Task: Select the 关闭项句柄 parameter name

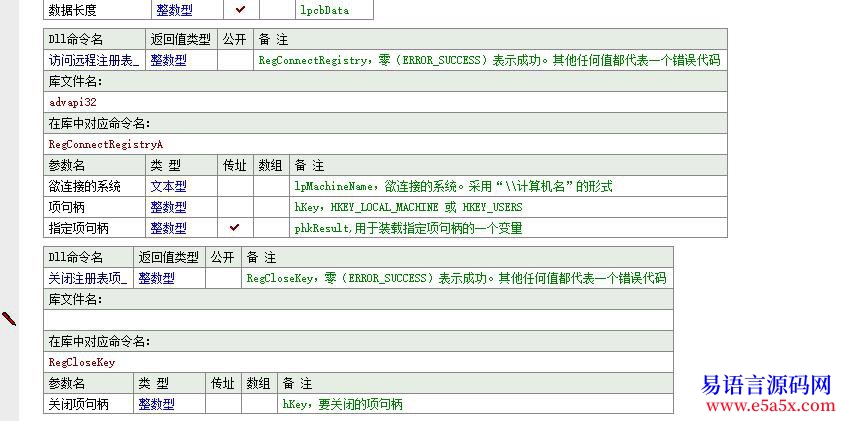Action: pyautogui.click(x=78, y=404)
